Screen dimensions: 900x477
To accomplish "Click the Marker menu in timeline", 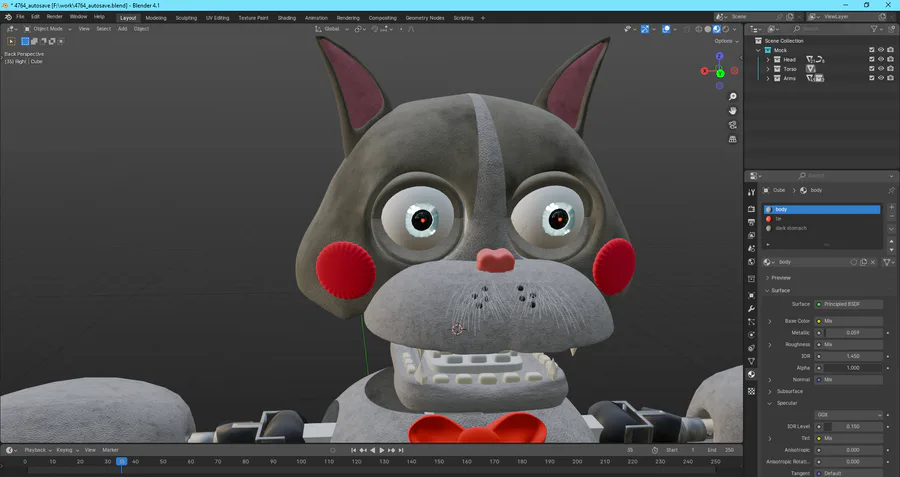I will 110,450.
